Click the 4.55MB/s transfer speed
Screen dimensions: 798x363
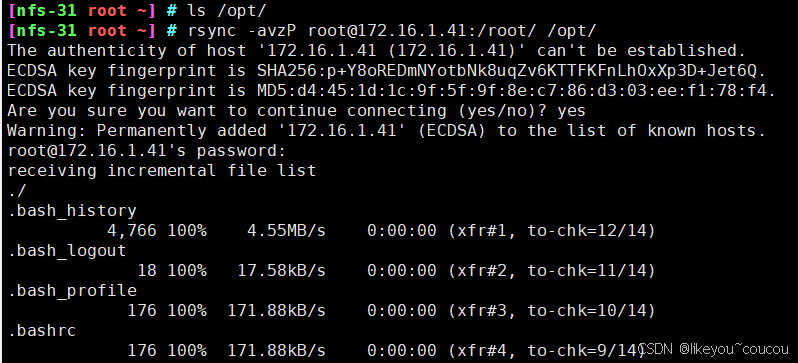[x=286, y=231]
